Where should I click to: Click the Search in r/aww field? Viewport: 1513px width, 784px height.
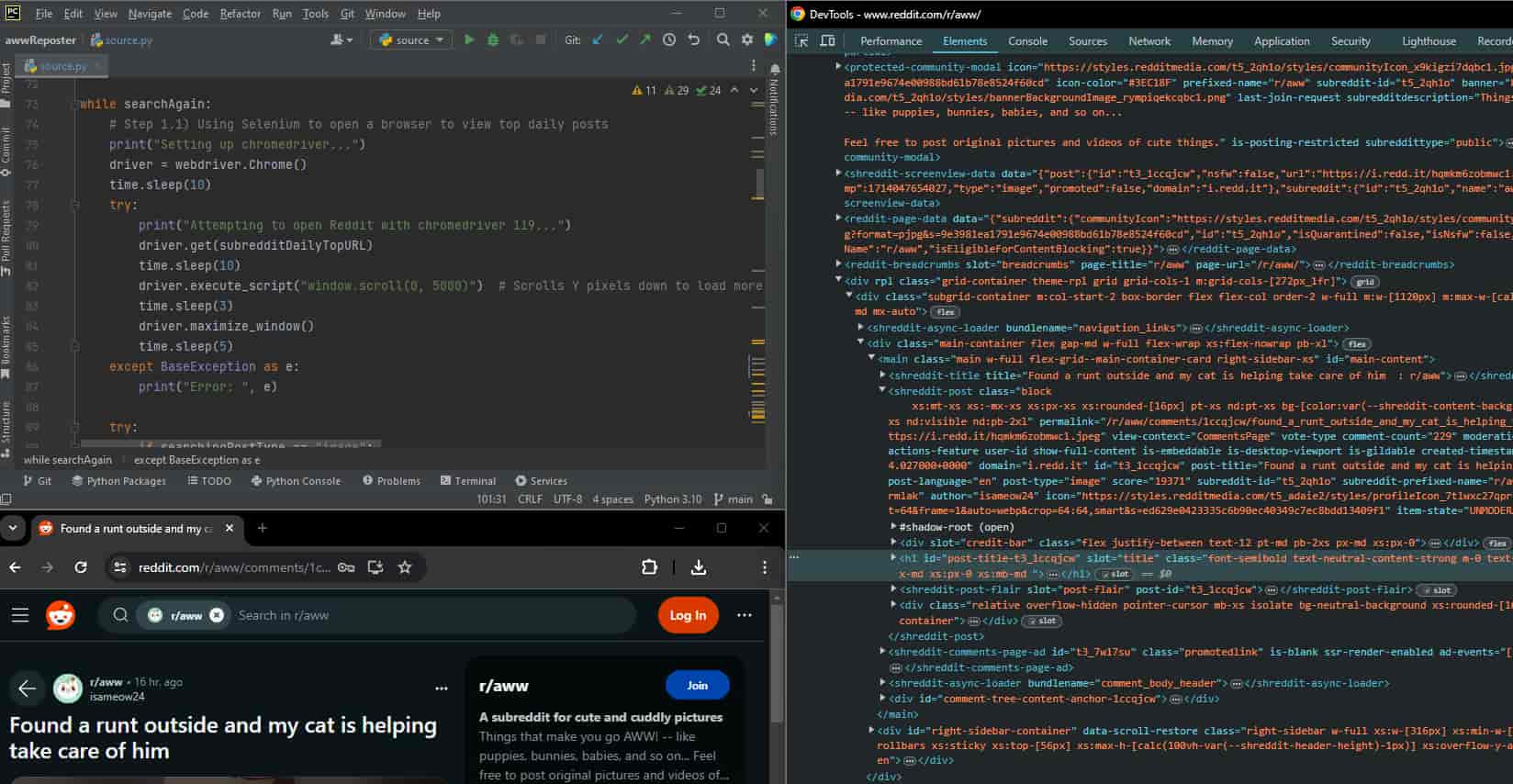click(x=431, y=615)
